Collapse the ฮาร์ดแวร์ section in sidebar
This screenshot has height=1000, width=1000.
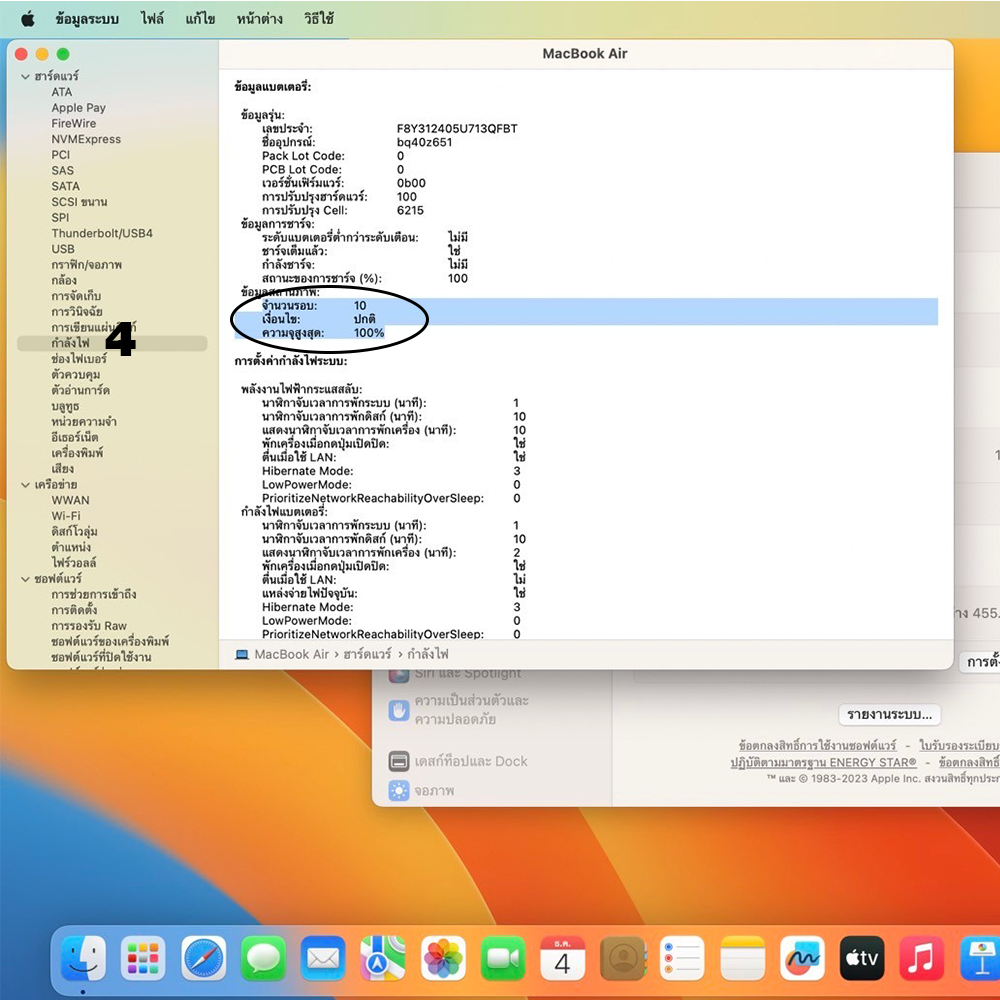[x=25, y=77]
